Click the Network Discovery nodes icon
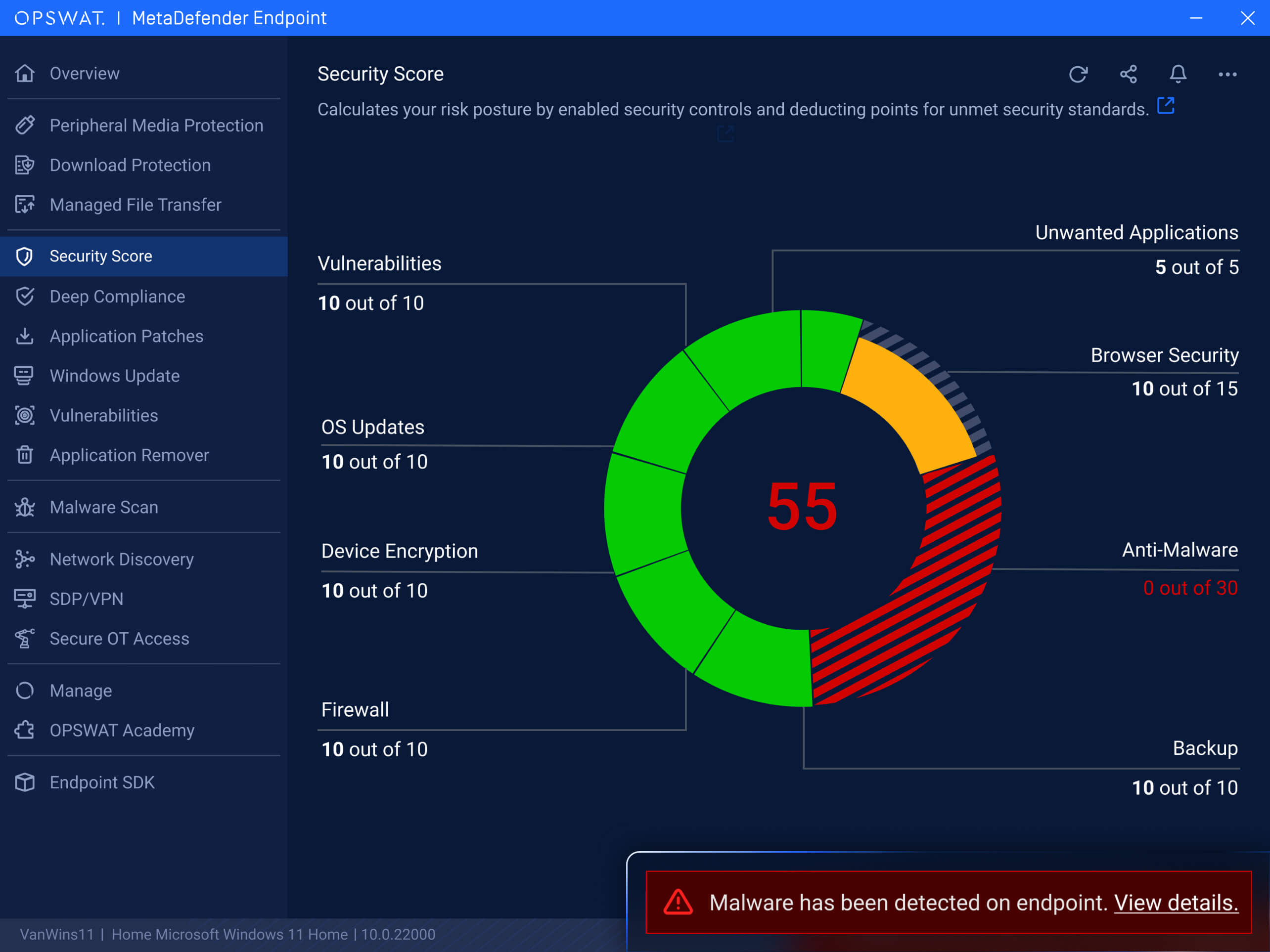This screenshot has width=1270, height=952. (x=25, y=559)
